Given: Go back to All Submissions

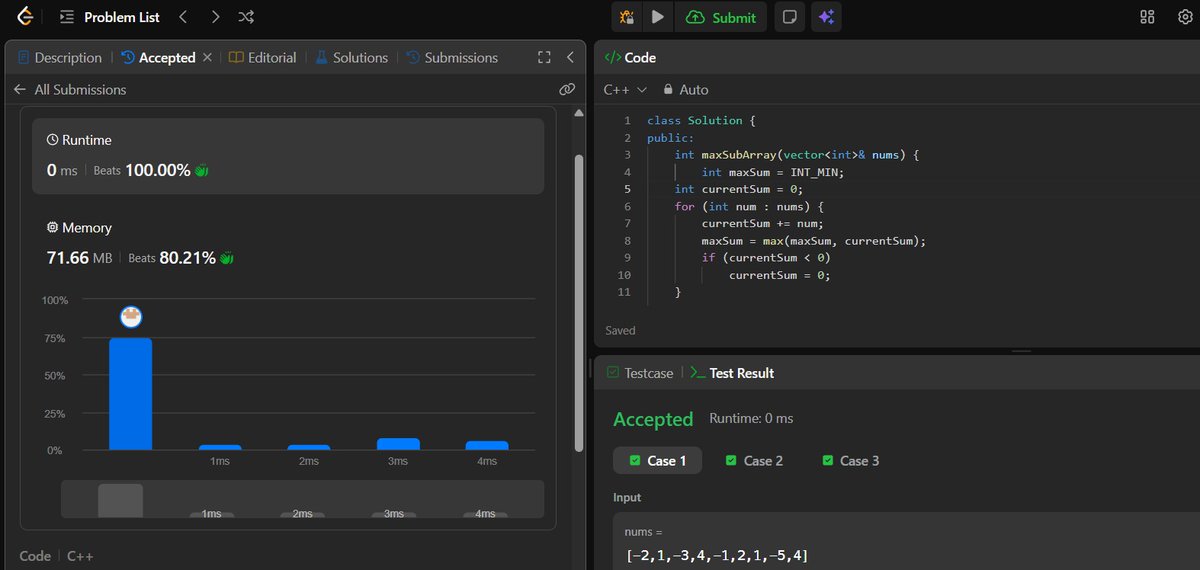Looking at the screenshot, I should 70,90.
